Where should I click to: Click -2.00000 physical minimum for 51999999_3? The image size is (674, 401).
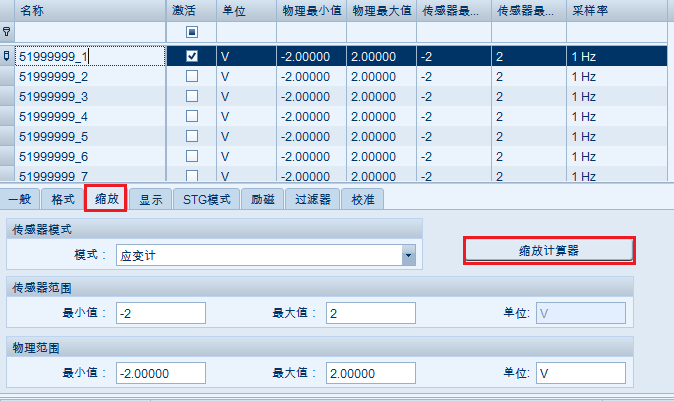point(311,96)
